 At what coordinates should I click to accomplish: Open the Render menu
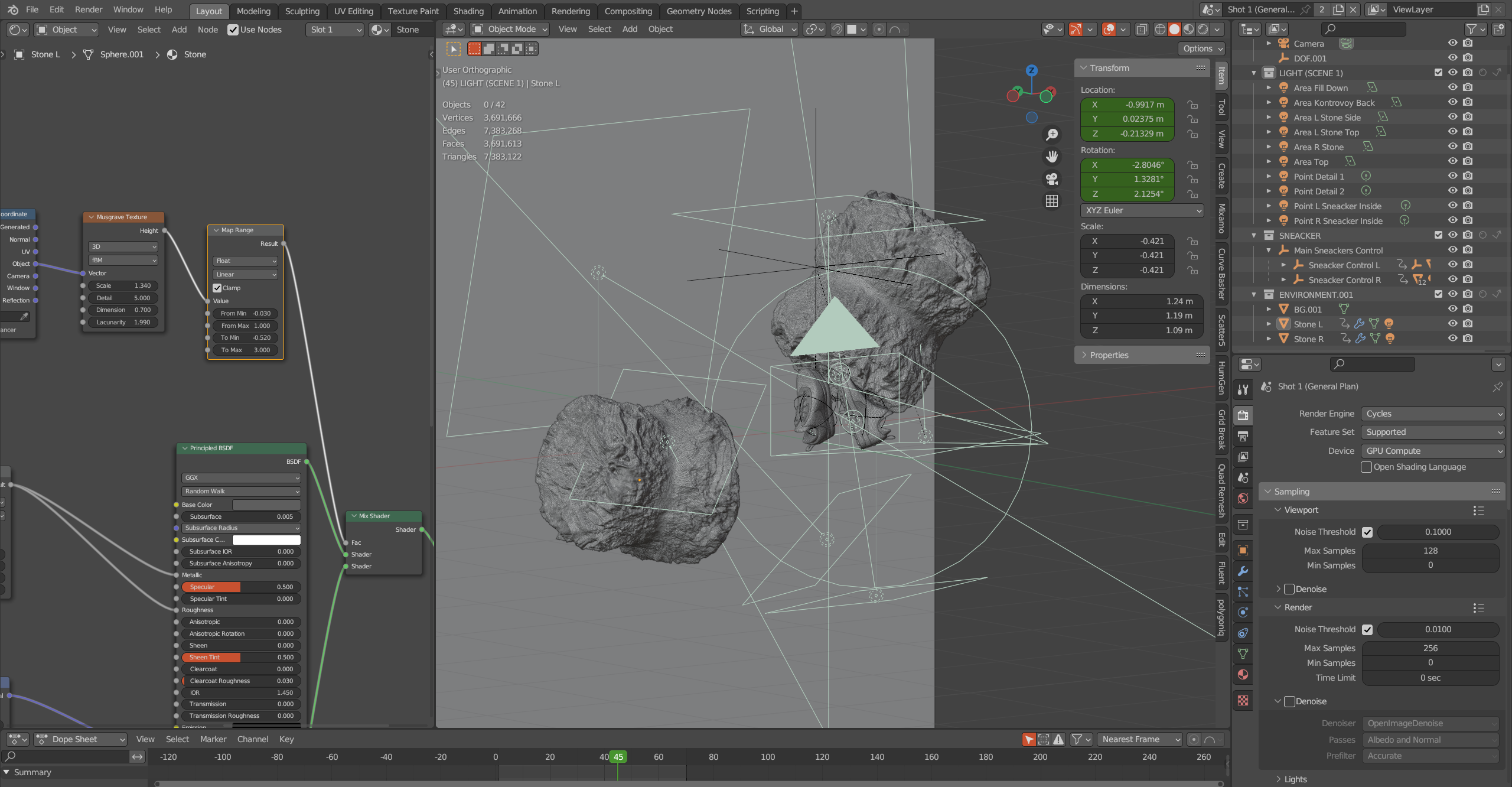pyautogui.click(x=88, y=9)
